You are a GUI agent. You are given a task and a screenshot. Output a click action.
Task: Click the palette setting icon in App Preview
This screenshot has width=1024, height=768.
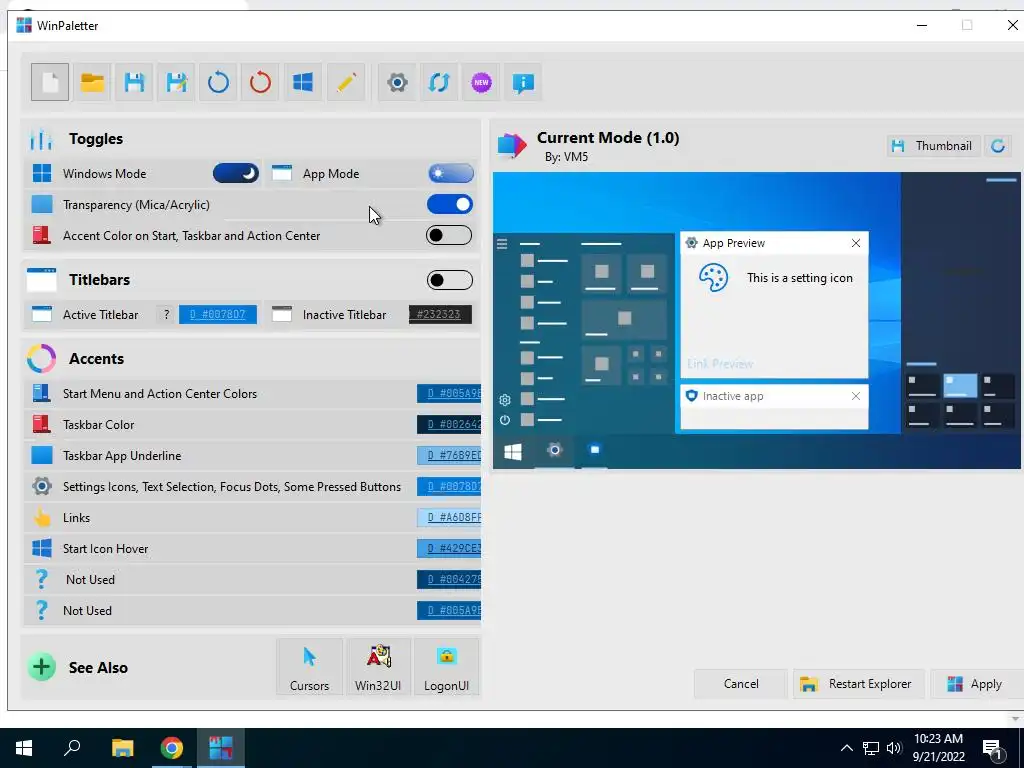pos(713,278)
